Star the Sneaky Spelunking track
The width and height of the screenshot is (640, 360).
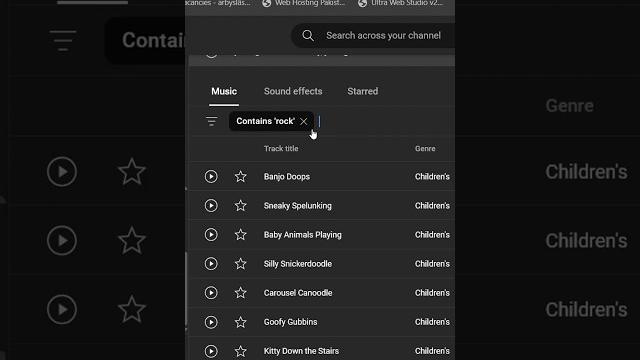click(x=240, y=205)
